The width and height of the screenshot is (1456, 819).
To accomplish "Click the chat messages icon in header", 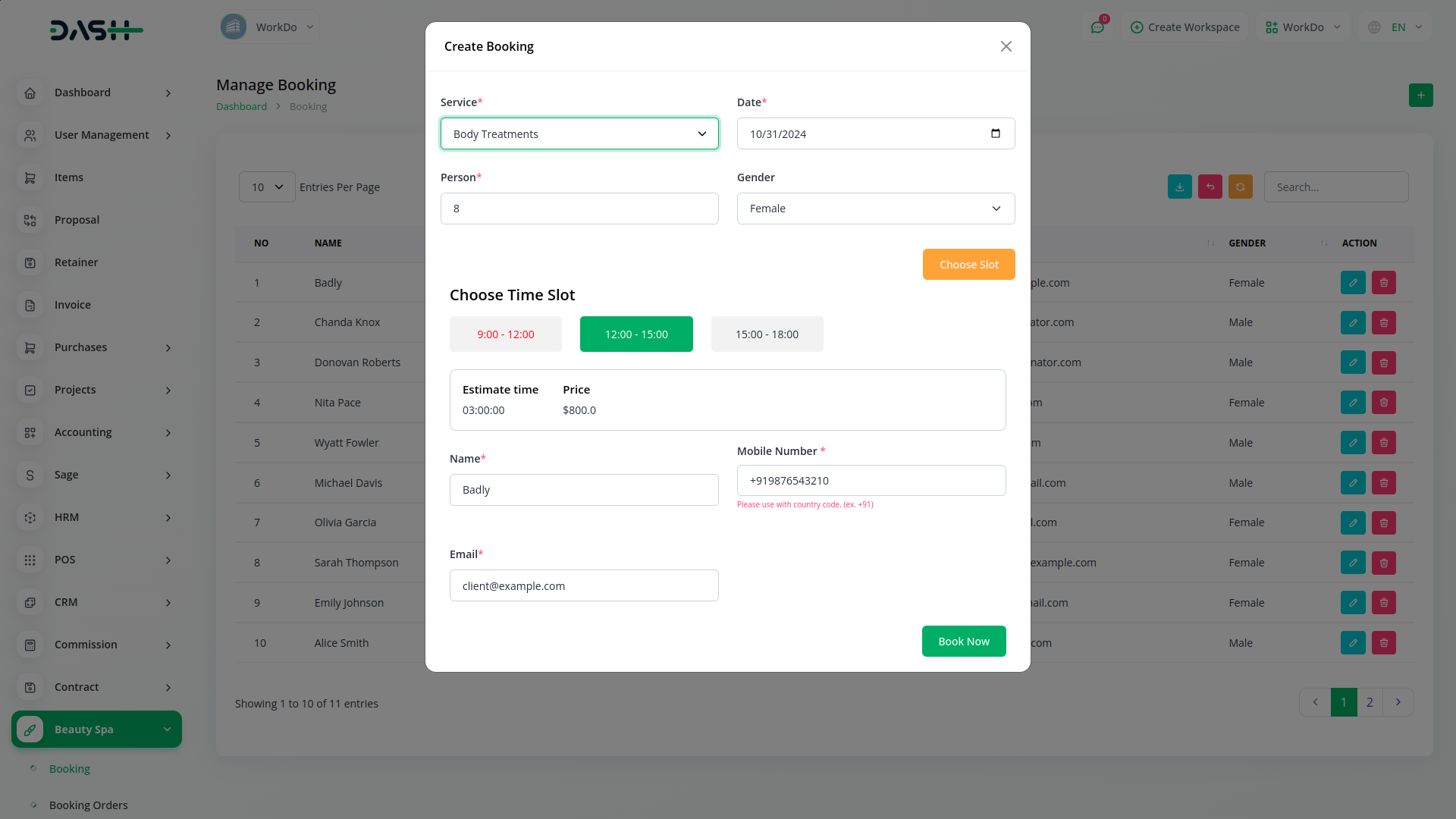I will coord(1097,27).
